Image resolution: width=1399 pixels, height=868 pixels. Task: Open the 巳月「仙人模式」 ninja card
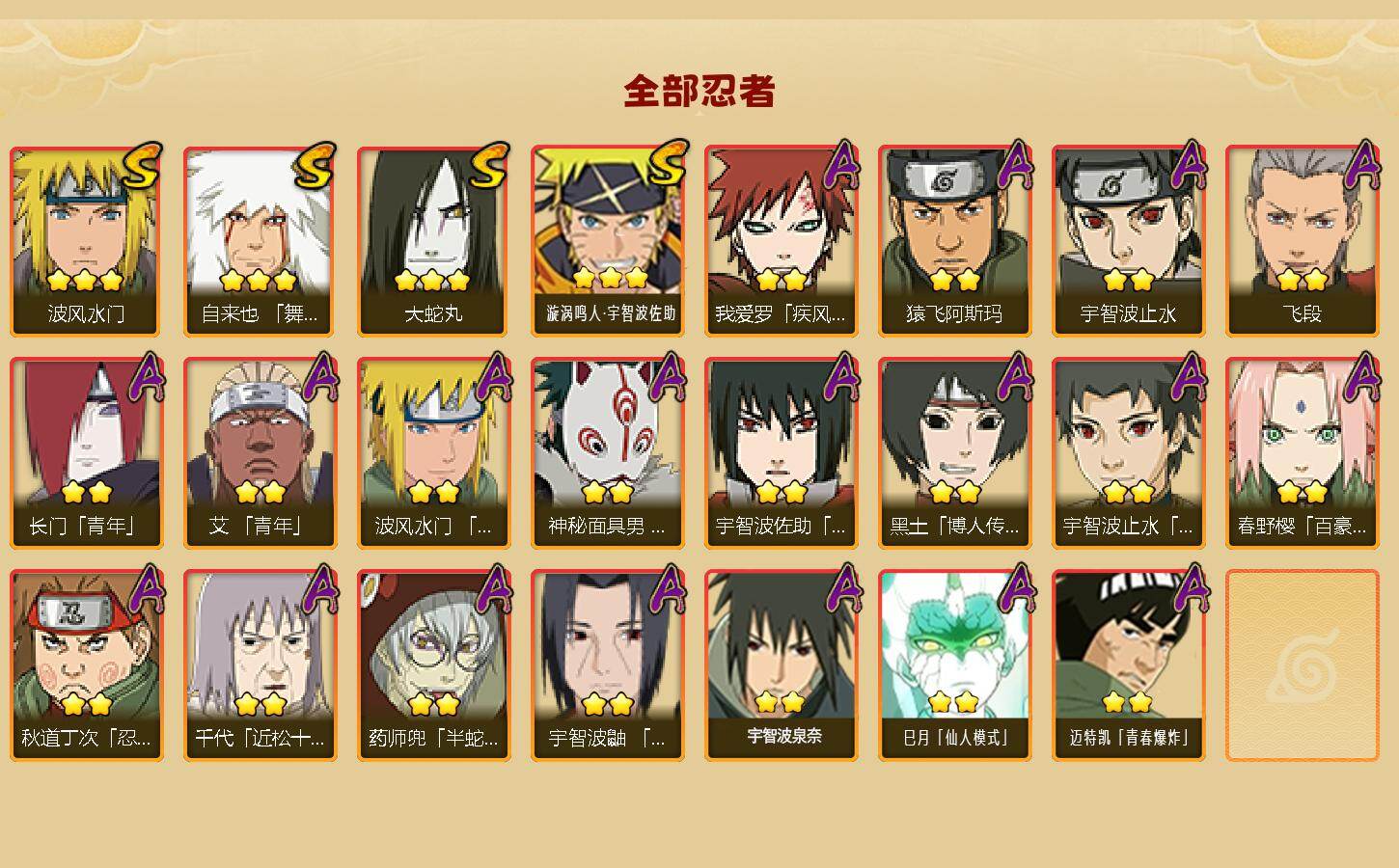tap(954, 665)
